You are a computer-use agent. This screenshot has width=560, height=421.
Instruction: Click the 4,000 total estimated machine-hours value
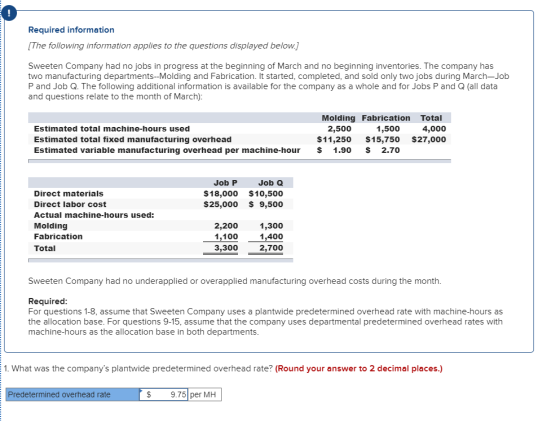click(x=434, y=129)
